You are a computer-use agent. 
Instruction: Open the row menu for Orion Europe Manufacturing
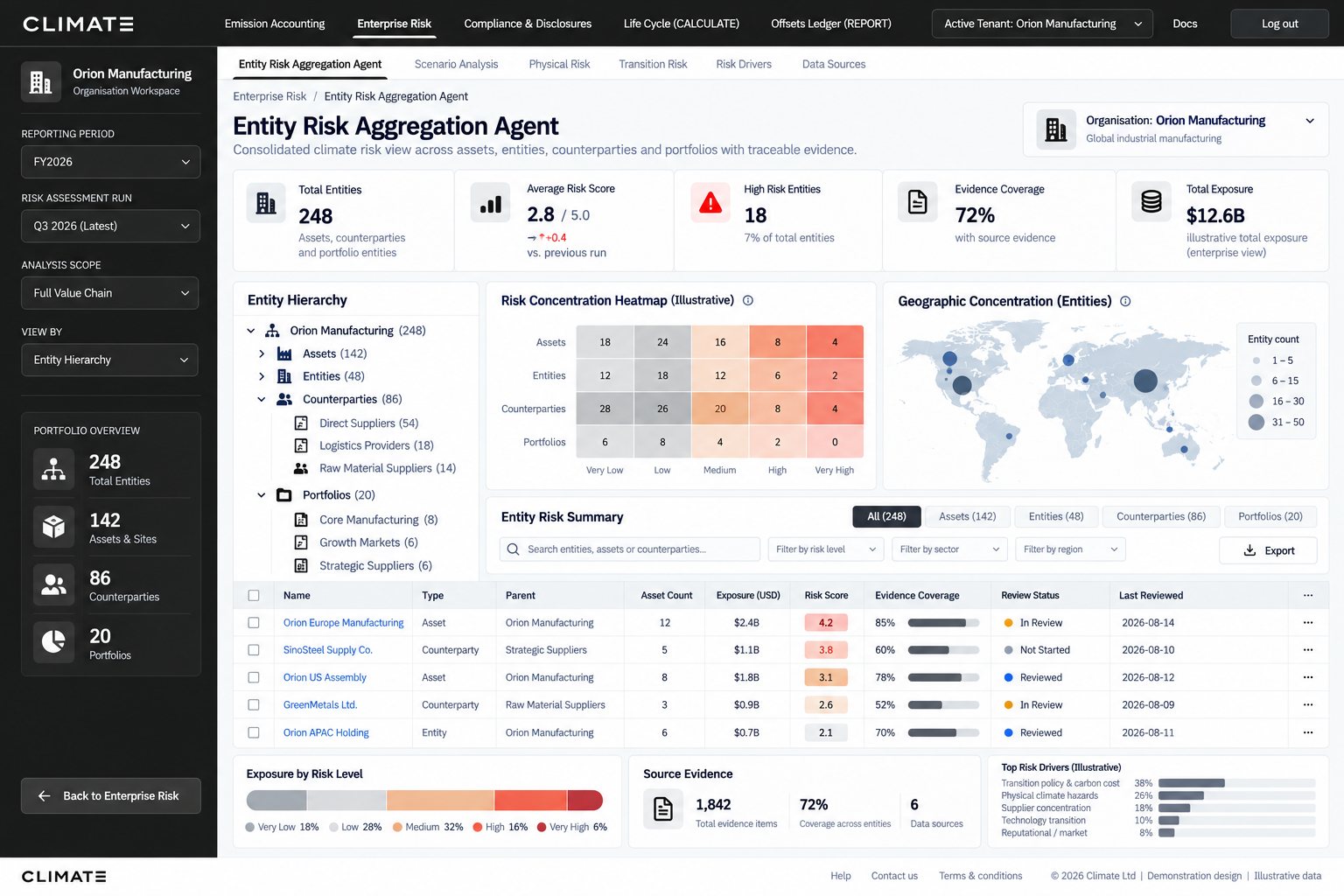[1308, 623]
